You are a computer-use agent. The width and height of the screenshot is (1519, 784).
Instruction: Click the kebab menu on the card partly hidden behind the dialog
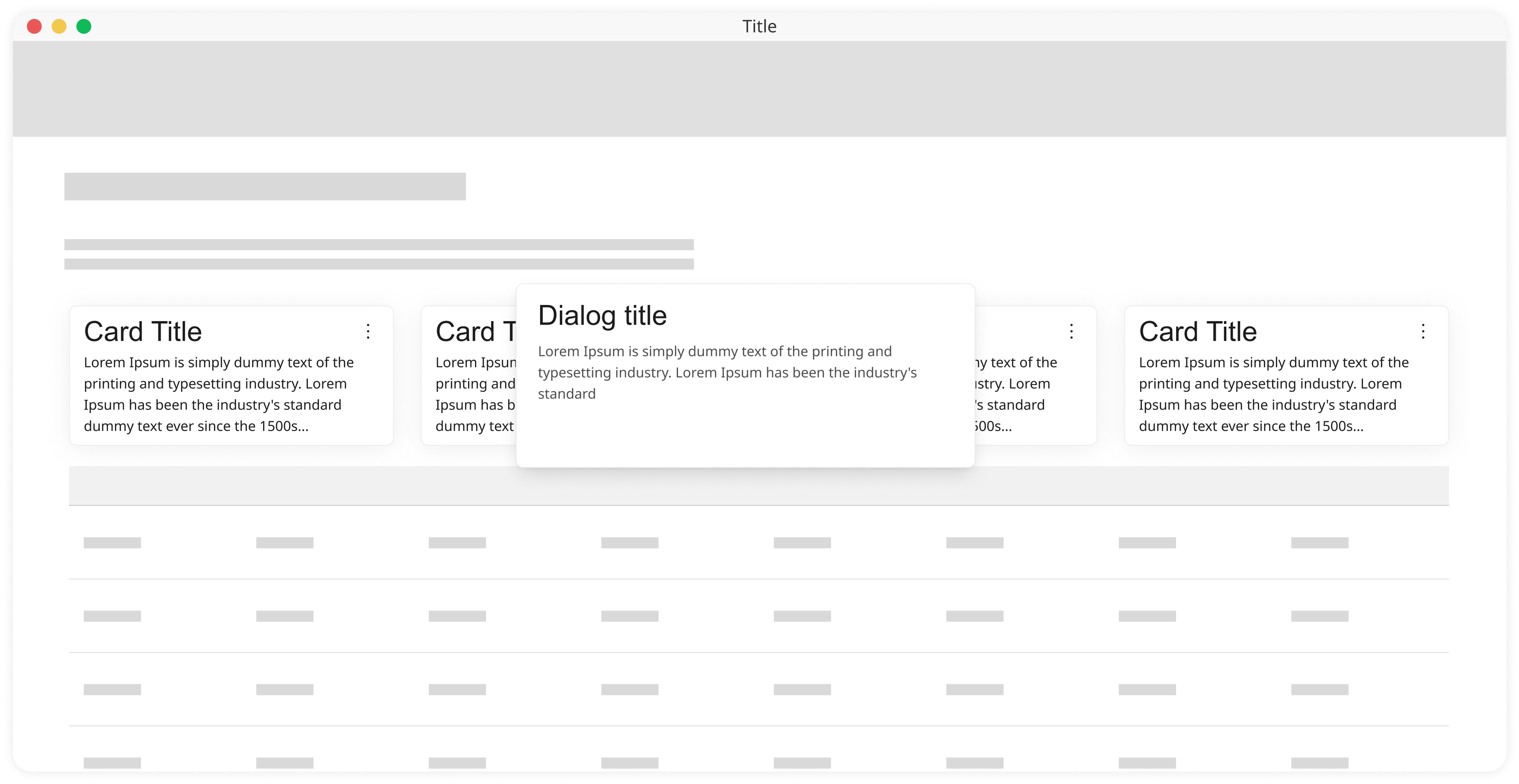point(1071,331)
